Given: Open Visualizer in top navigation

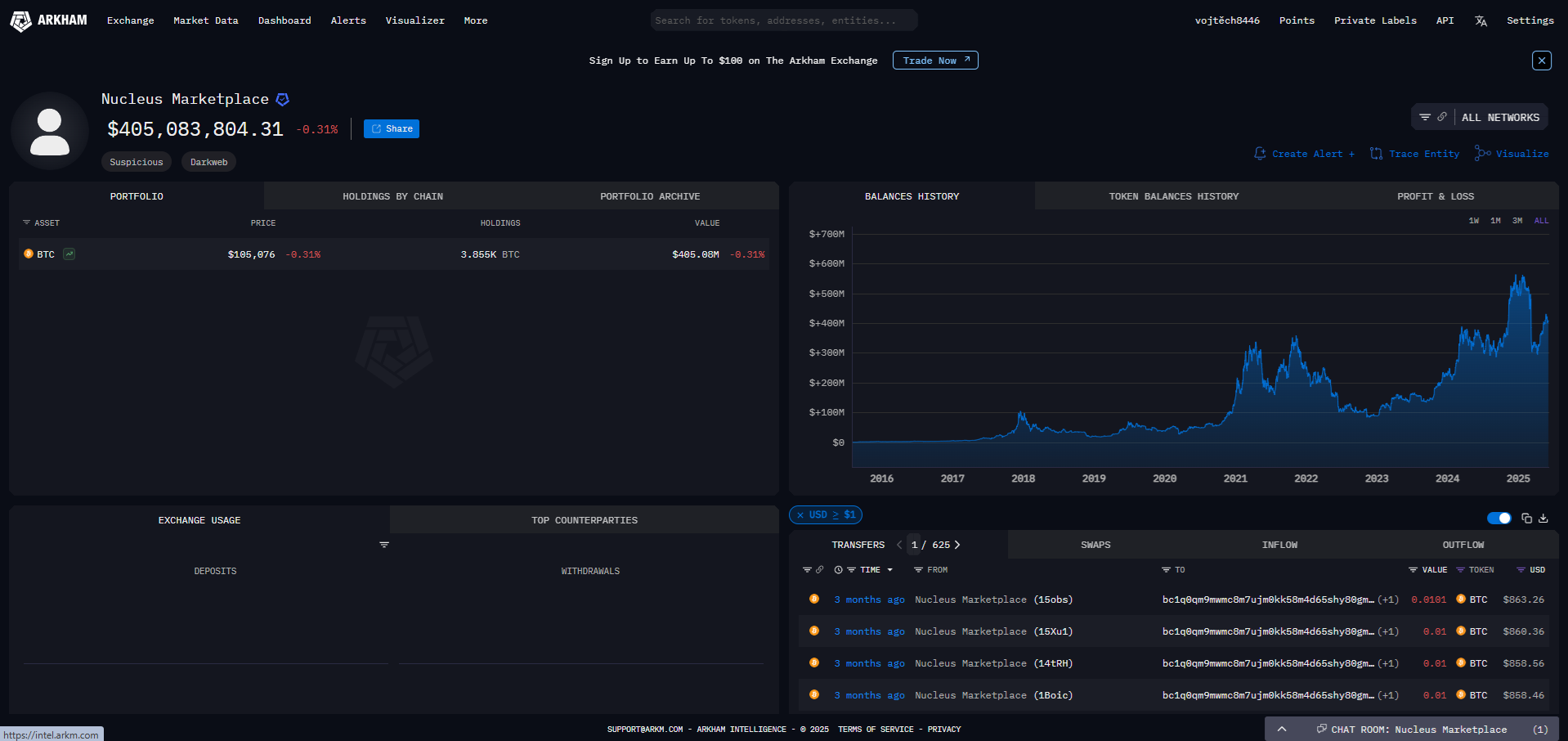Looking at the screenshot, I should 415,20.
